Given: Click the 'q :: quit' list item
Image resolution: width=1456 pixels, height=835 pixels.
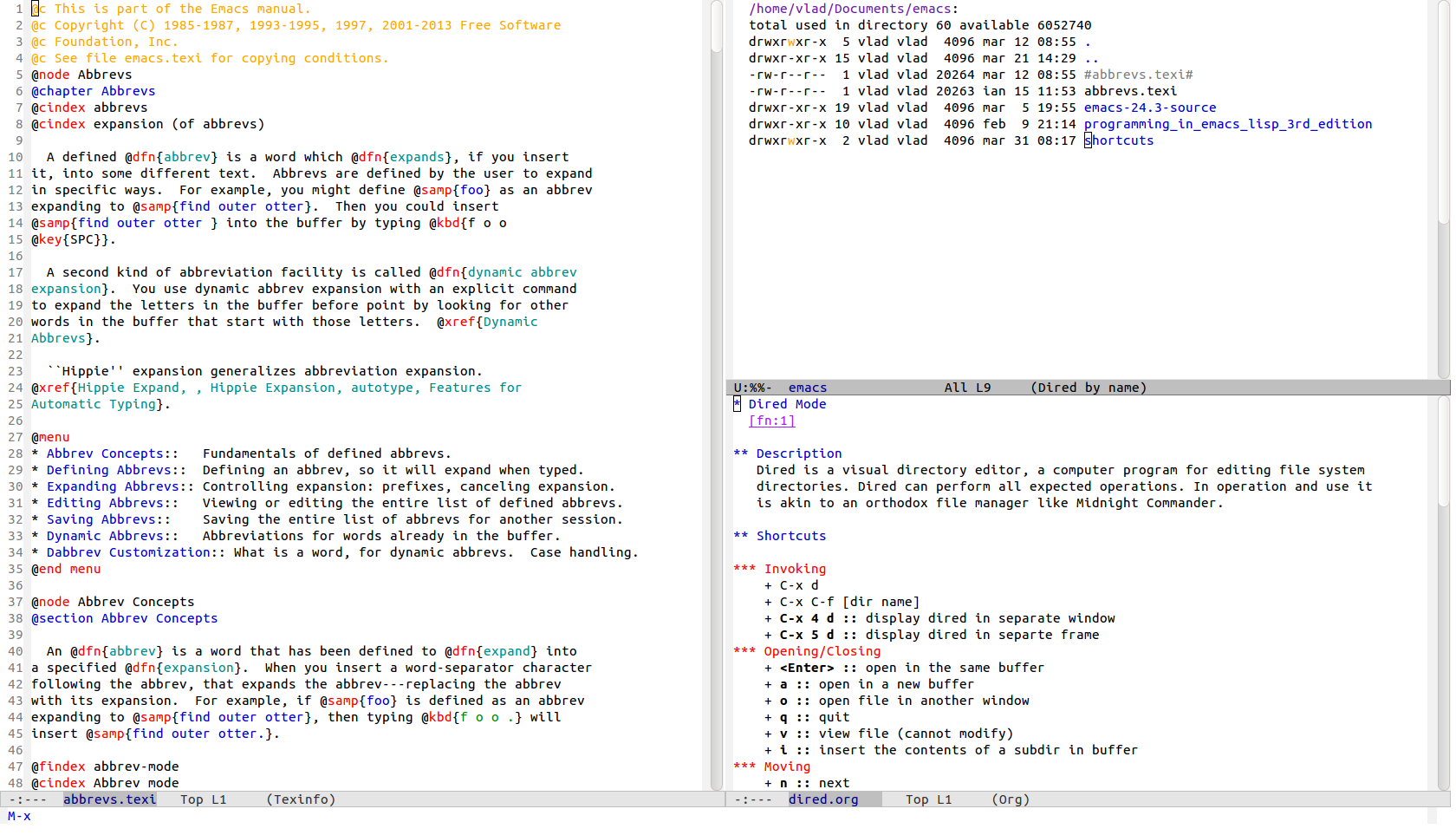Looking at the screenshot, I should (807, 717).
